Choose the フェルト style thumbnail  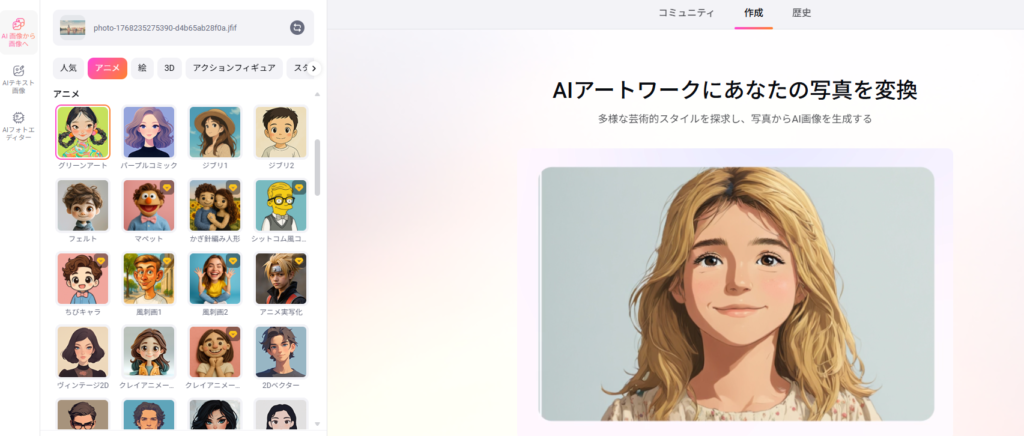(83, 205)
